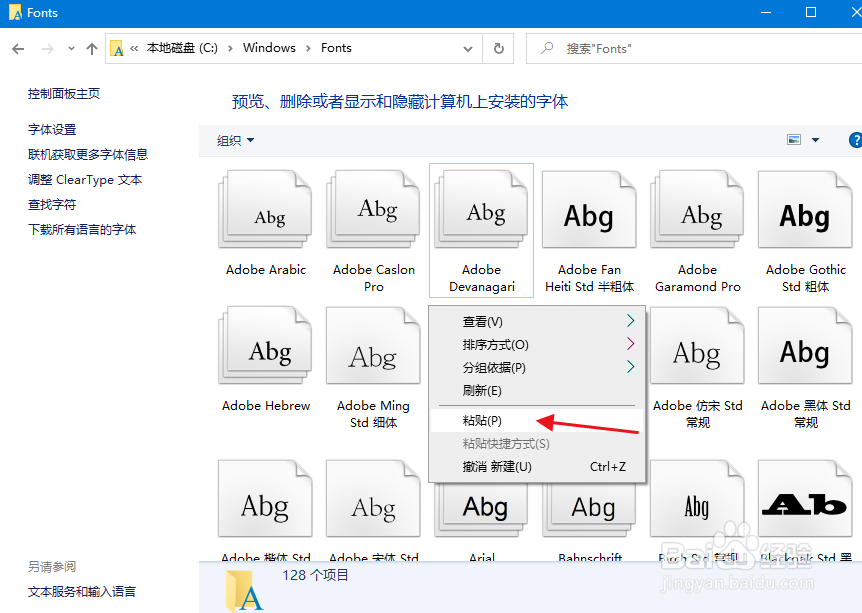Open the help question mark icon
The height and width of the screenshot is (613, 862).
[855, 140]
